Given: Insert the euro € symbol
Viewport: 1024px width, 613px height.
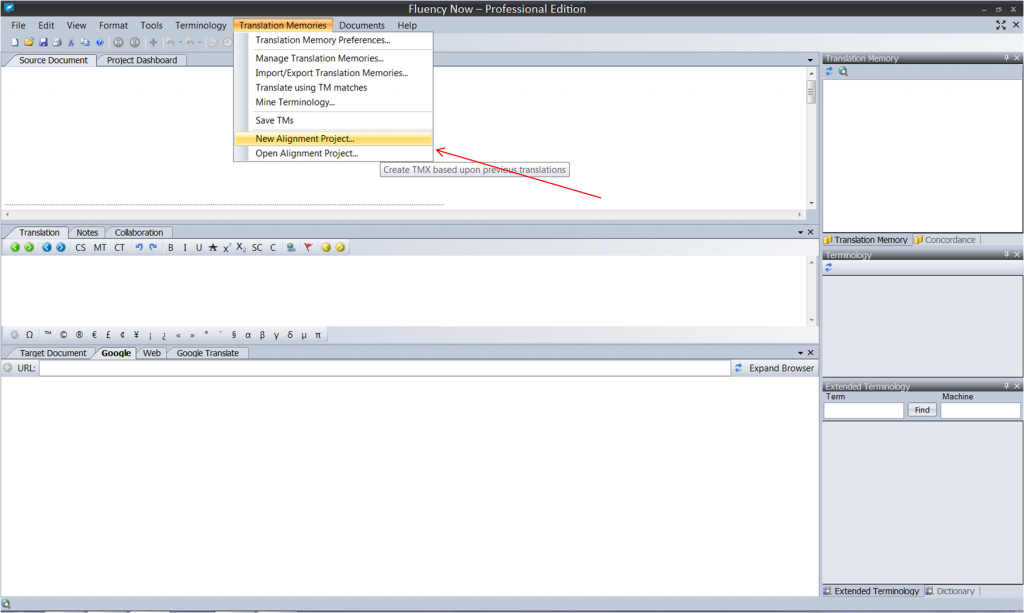Looking at the screenshot, I should [x=94, y=334].
